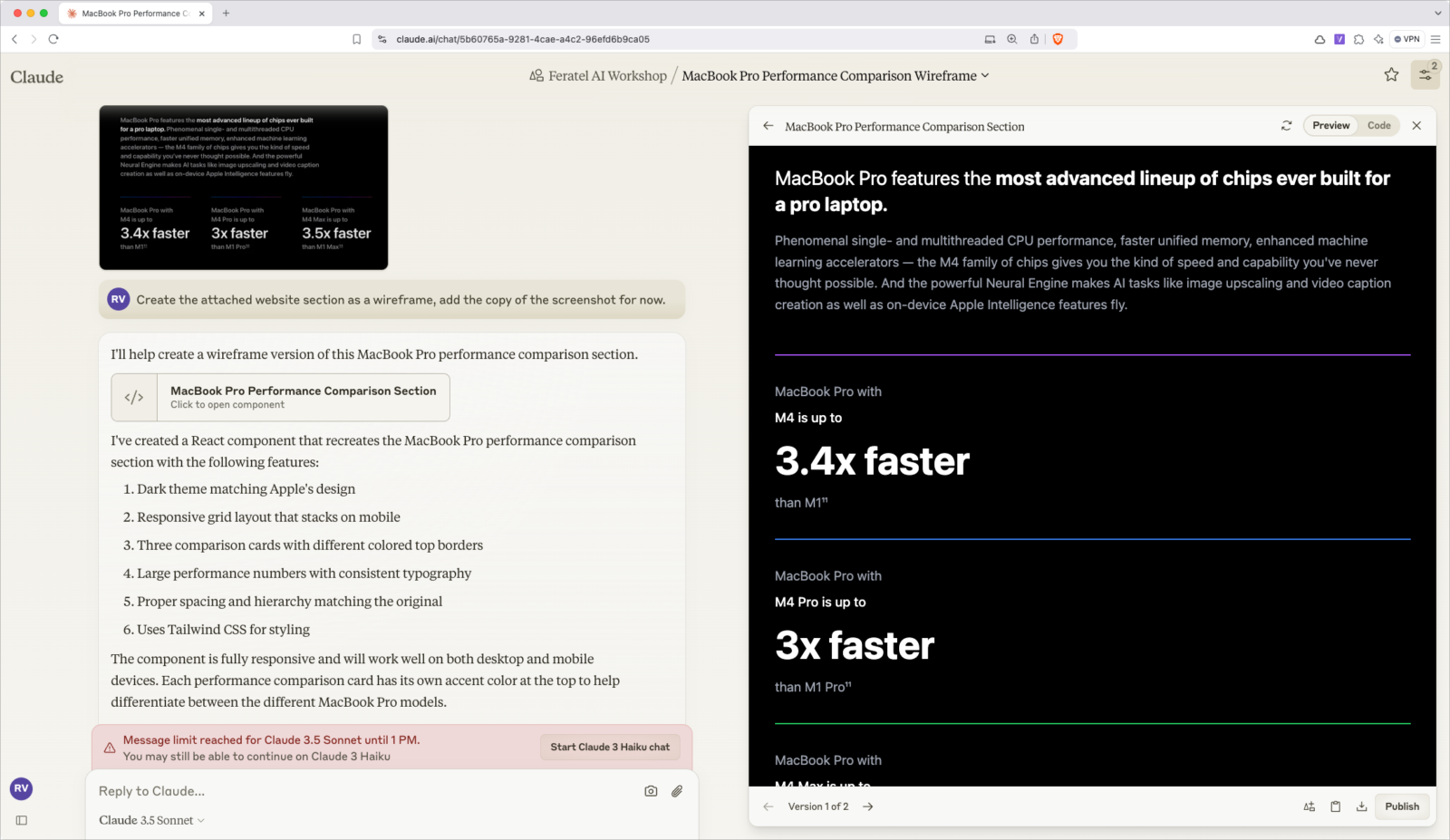Click 'Uses Tailwind CSS for styling' list item
1450x840 pixels.
point(223,630)
